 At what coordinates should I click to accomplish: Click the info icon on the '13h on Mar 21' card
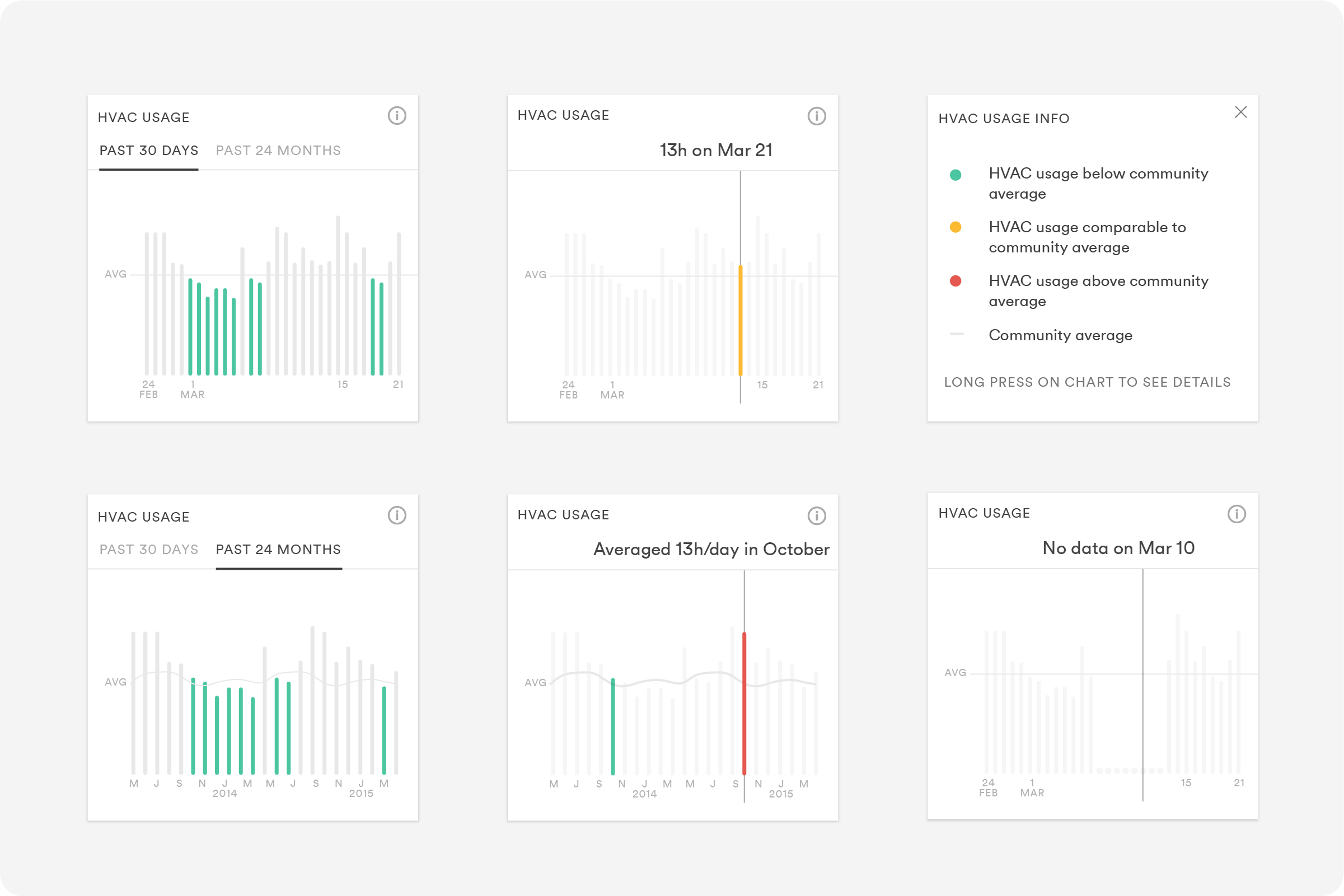[x=817, y=116]
